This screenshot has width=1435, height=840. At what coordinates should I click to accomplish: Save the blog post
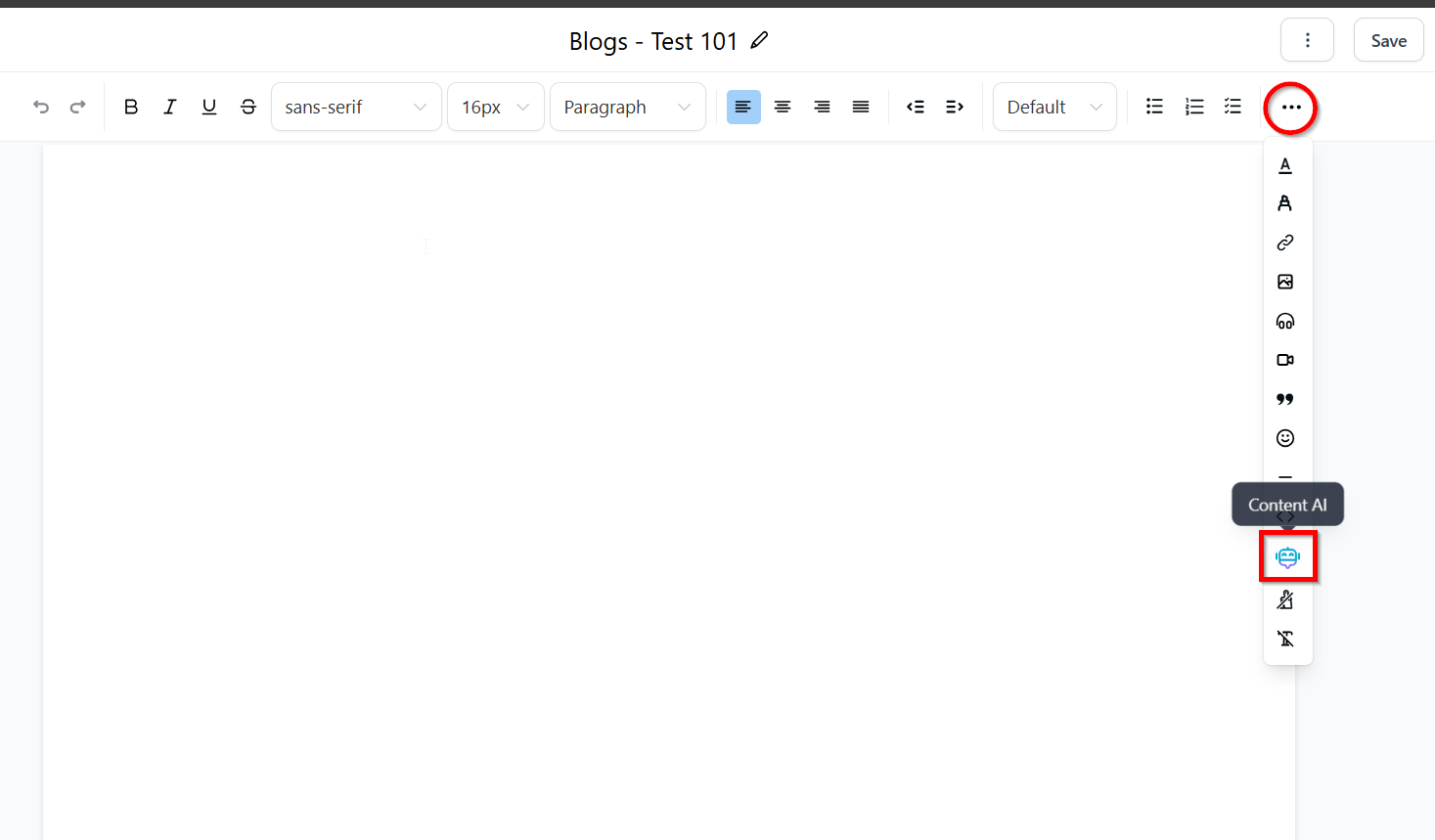[x=1388, y=40]
